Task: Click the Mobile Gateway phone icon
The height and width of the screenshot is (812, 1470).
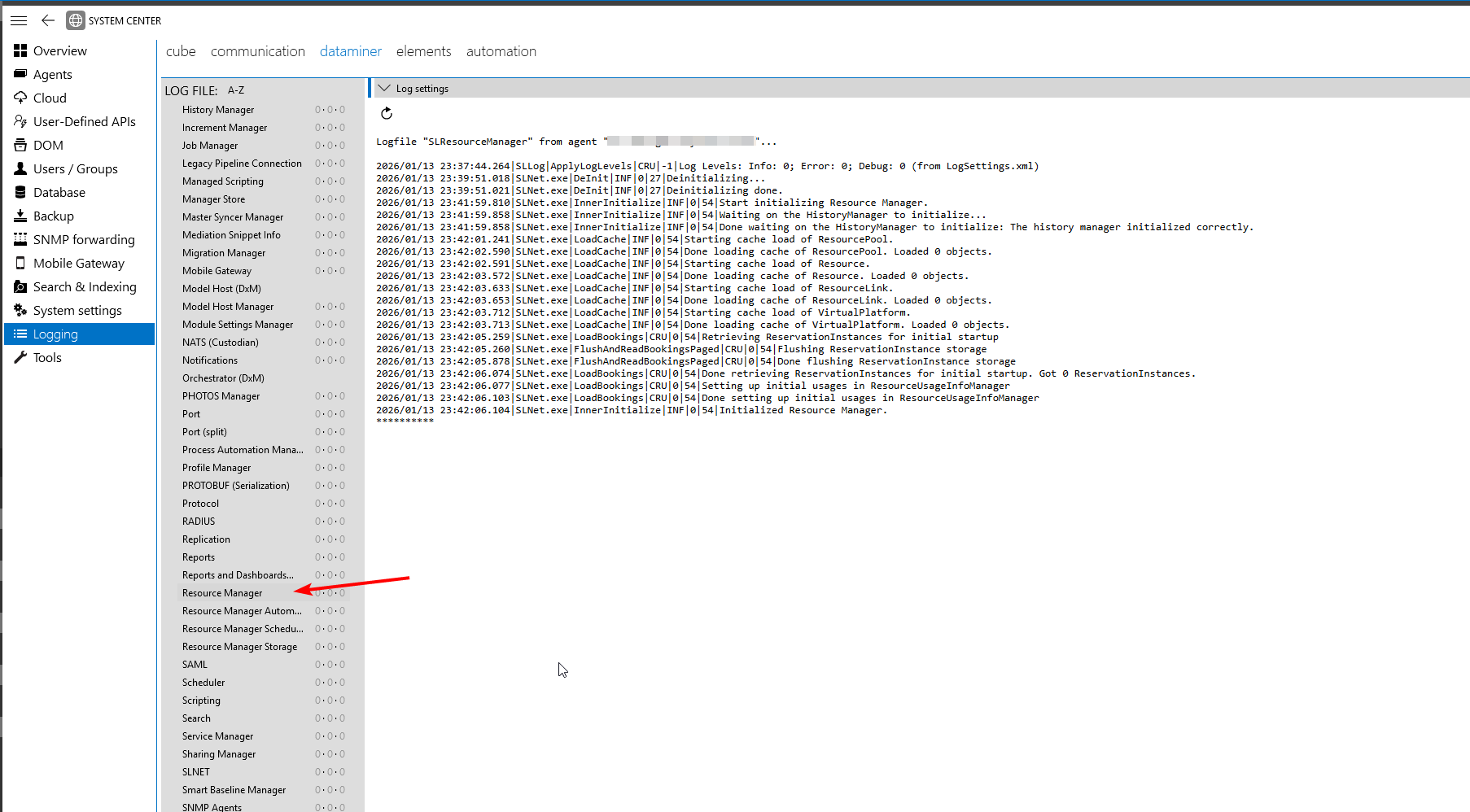Action: [20, 263]
